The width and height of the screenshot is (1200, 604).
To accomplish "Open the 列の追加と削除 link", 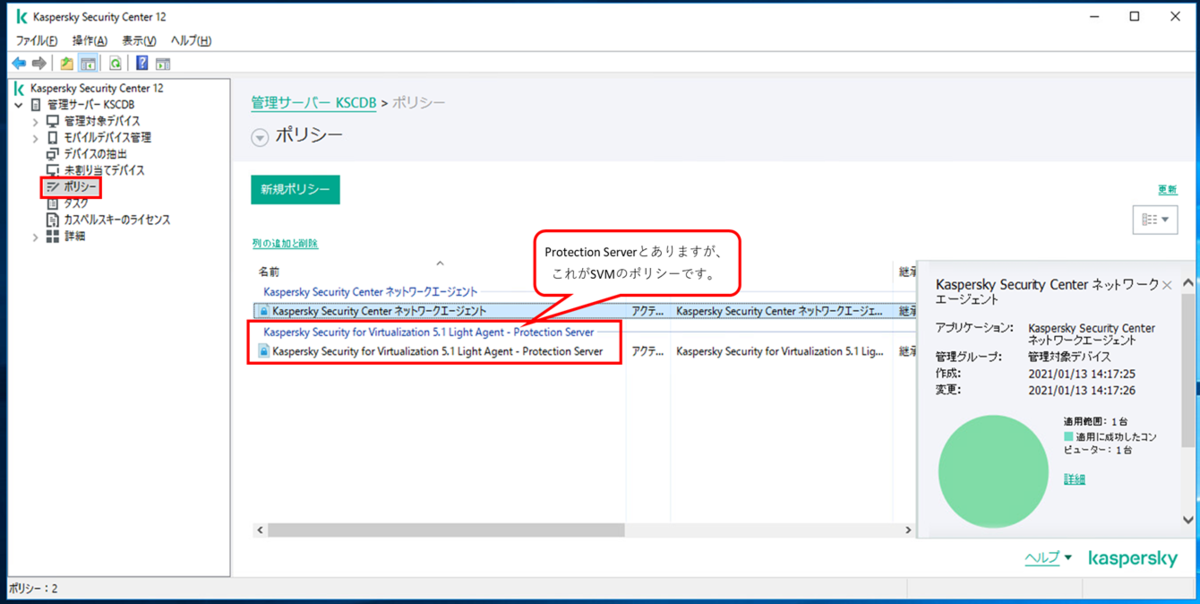I will (x=285, y=243).
